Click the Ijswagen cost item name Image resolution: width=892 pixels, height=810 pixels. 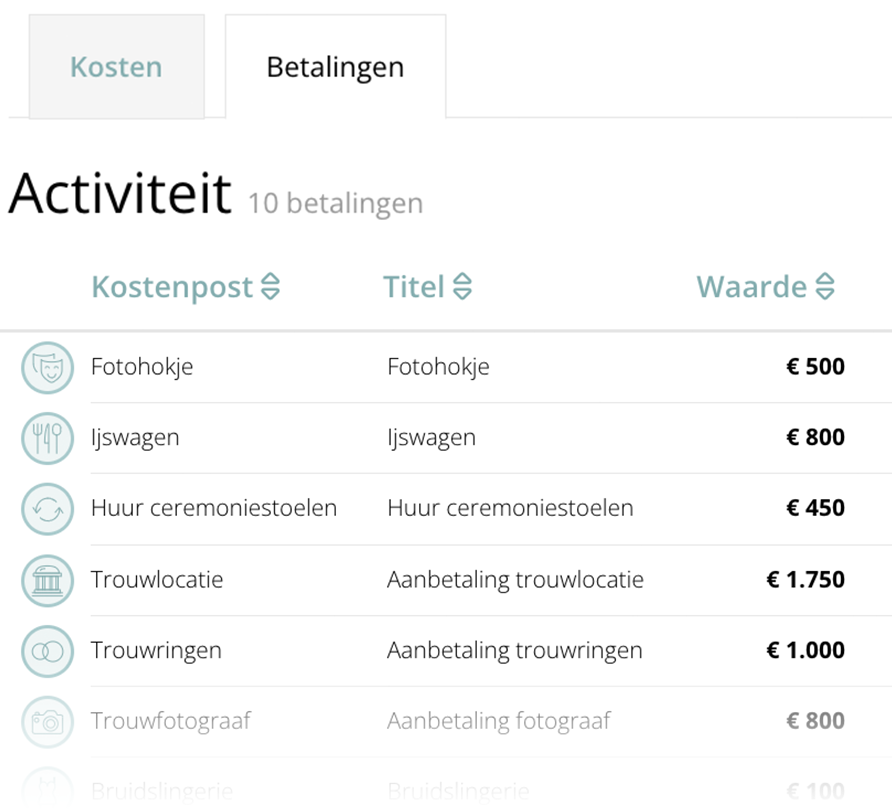coord(135,438)
